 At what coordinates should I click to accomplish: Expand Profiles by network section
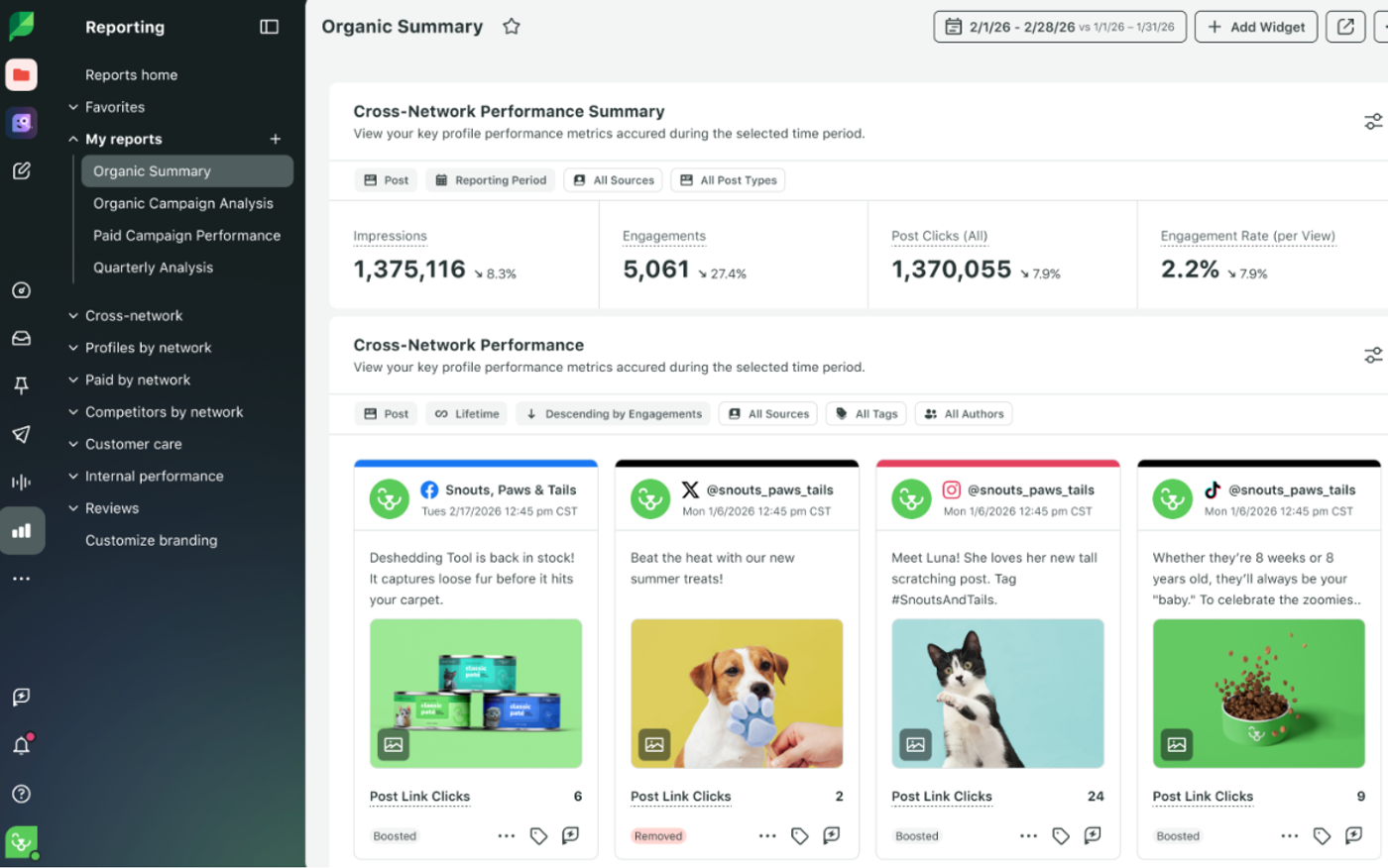140,348
